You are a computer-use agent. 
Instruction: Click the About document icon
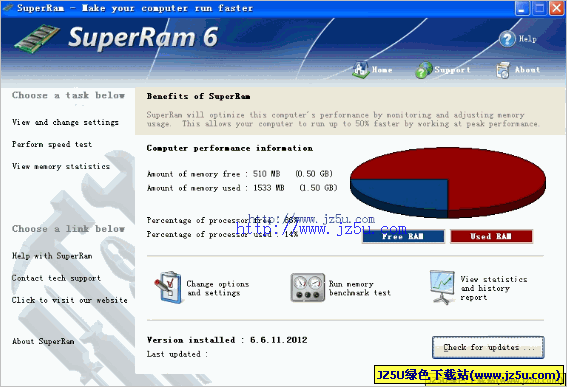point(503,70)
